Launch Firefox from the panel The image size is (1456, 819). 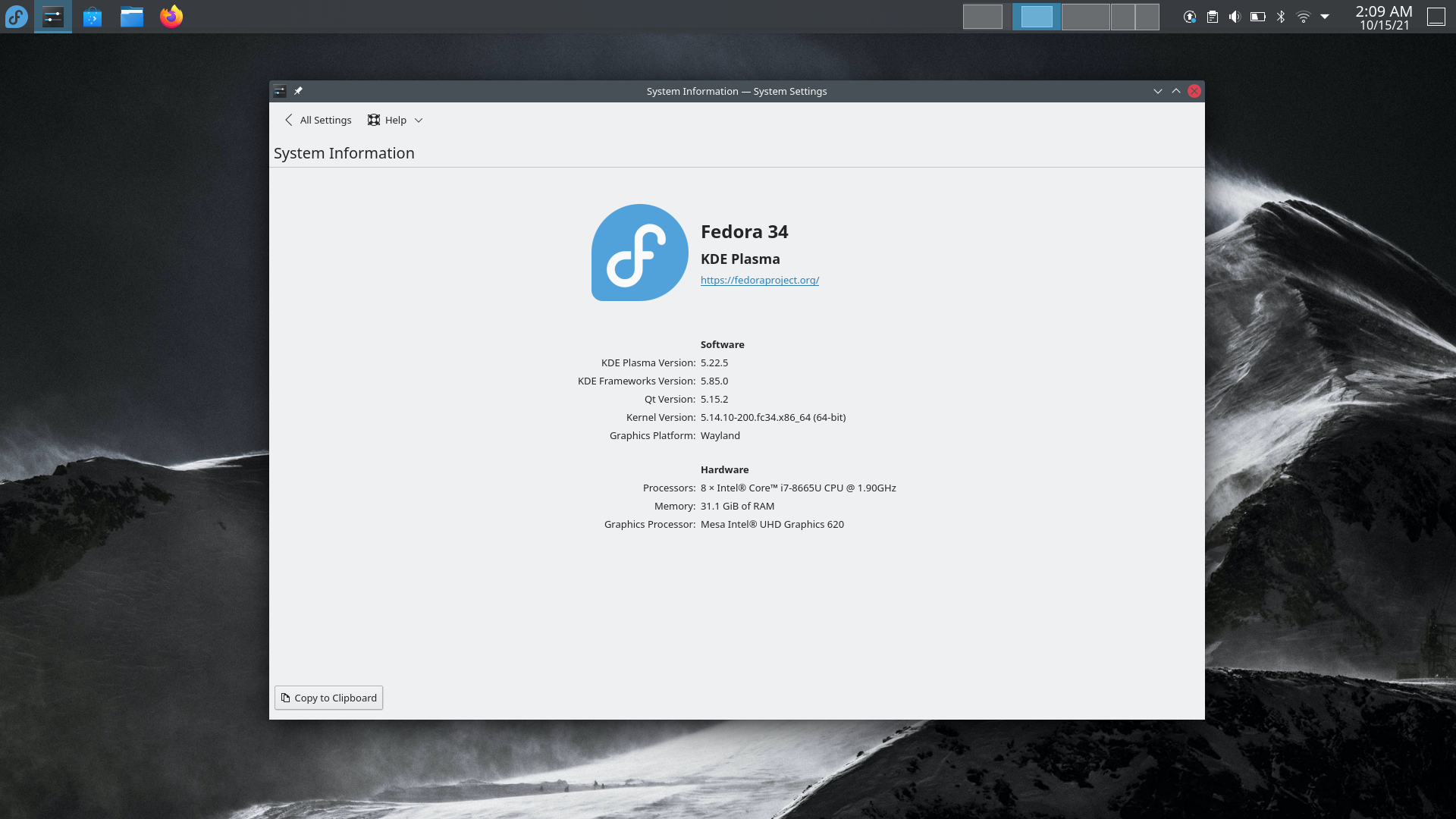[x=171, y=16]
